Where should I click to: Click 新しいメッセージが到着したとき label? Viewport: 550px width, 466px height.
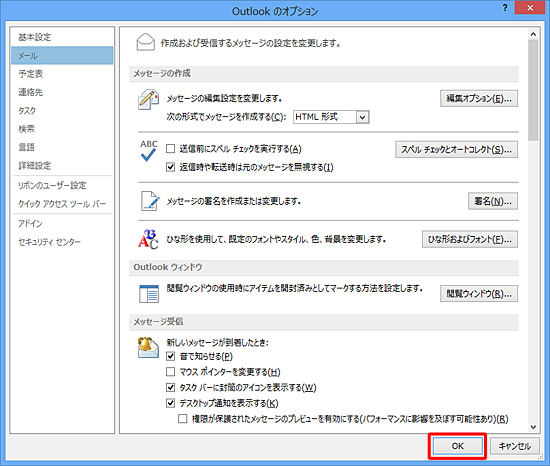click(217, 342)
